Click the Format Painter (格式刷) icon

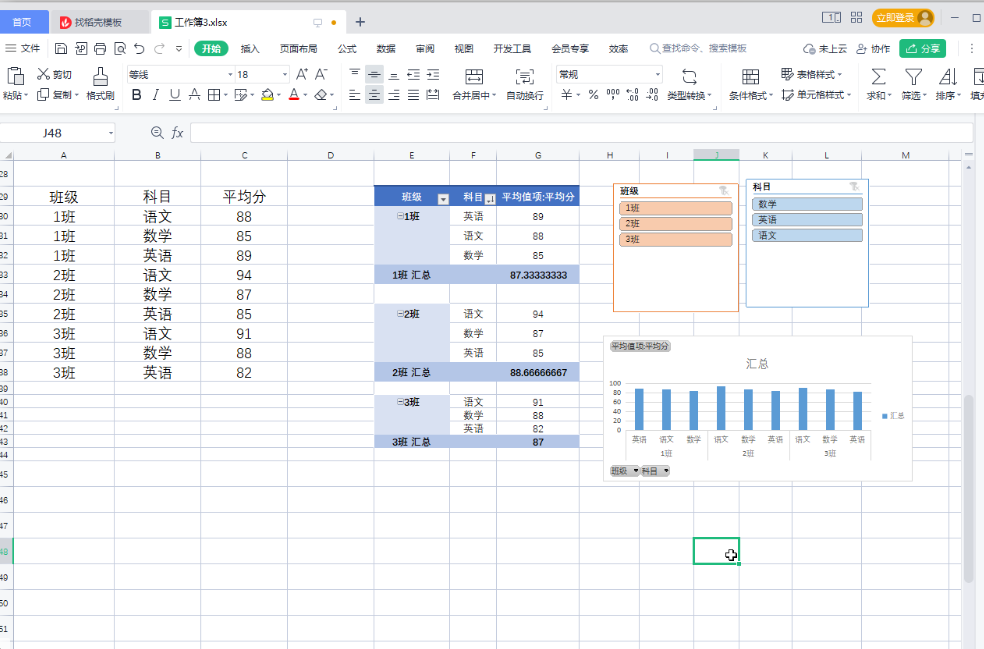[100, 76]
